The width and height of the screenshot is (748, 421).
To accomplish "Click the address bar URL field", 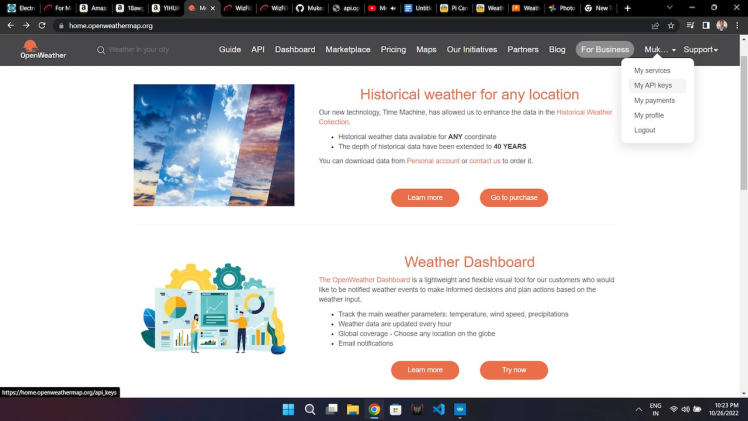I will click(x=353, y=26).
